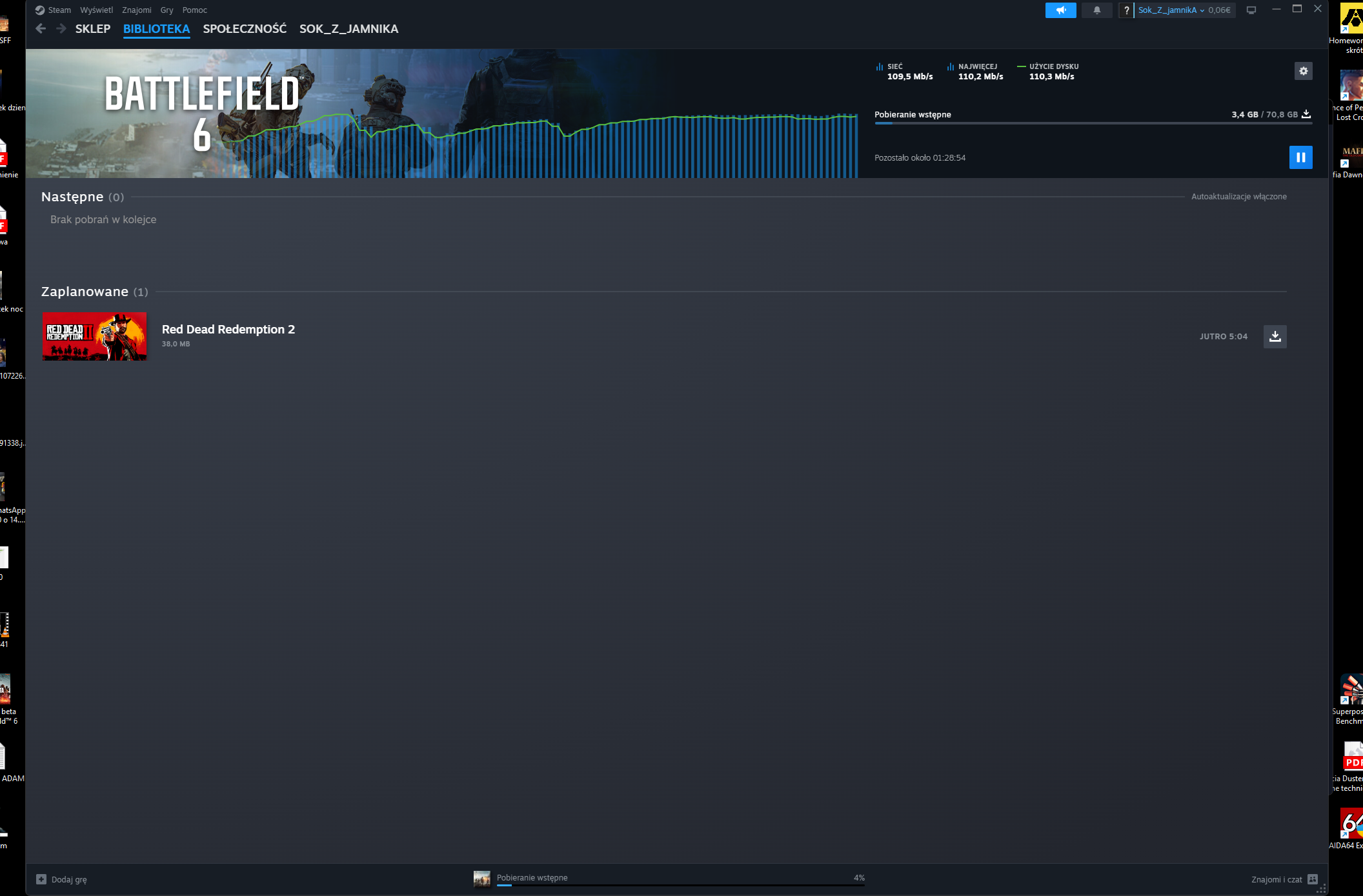Open the notifications bell

(x=1096, y=10)
